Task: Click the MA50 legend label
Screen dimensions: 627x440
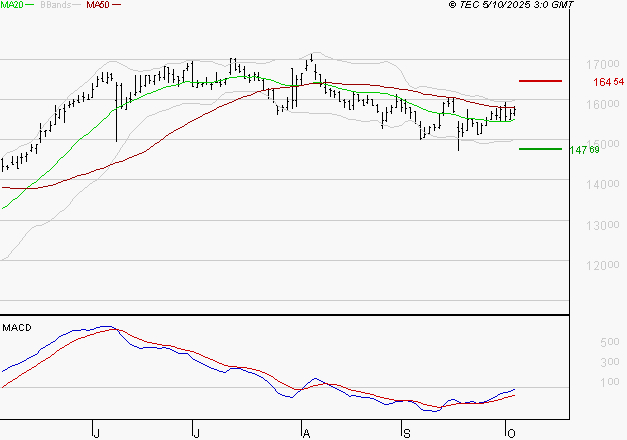Action: (98, 6)
